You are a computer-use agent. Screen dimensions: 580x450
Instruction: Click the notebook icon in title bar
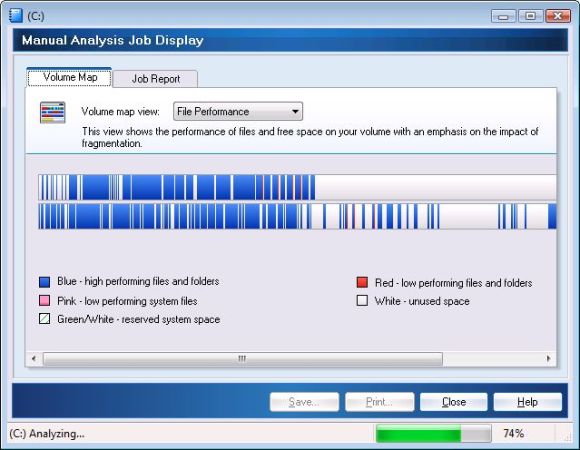click(x=16, y=16)
